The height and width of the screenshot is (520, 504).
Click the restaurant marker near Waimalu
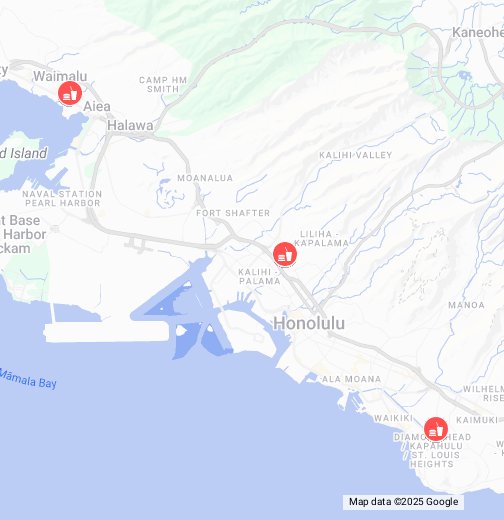coord(70,93)
